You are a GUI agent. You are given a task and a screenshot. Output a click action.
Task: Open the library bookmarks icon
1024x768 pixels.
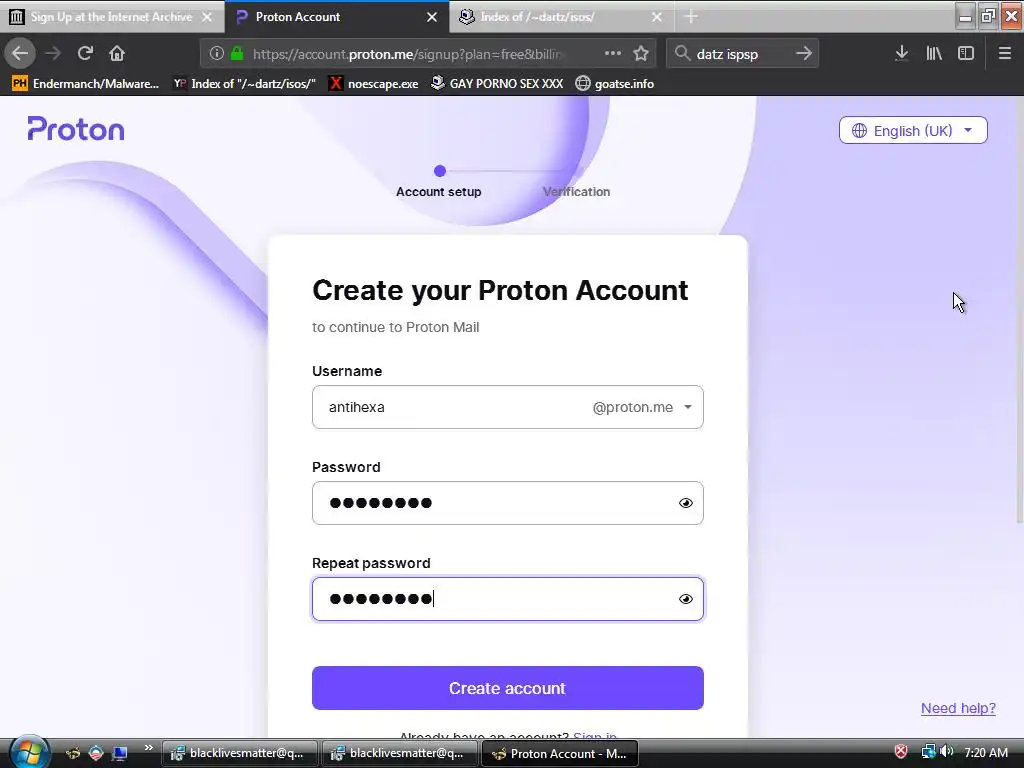[x=934, y=54]
